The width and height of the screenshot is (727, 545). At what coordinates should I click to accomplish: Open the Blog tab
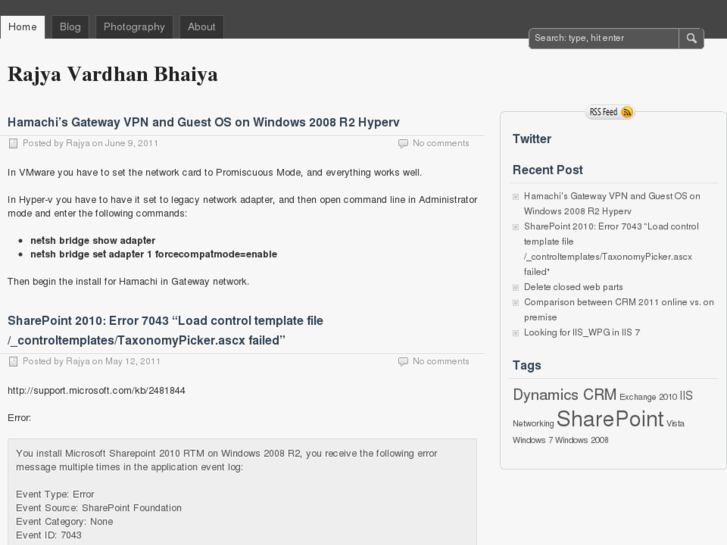pos(70,27)
